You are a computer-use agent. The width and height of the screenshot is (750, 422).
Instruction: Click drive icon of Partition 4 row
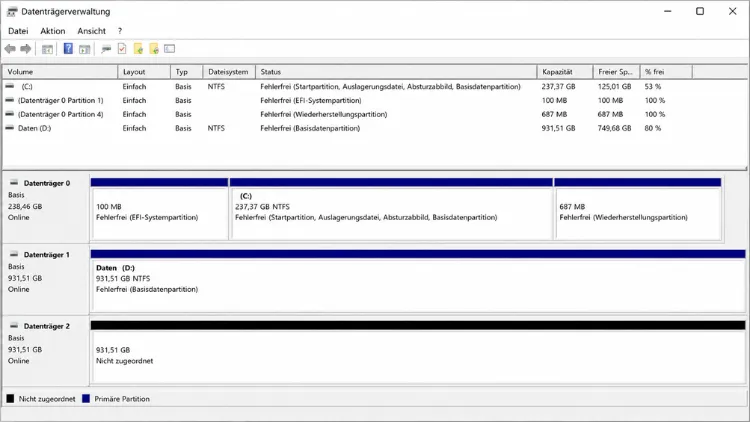10,114
